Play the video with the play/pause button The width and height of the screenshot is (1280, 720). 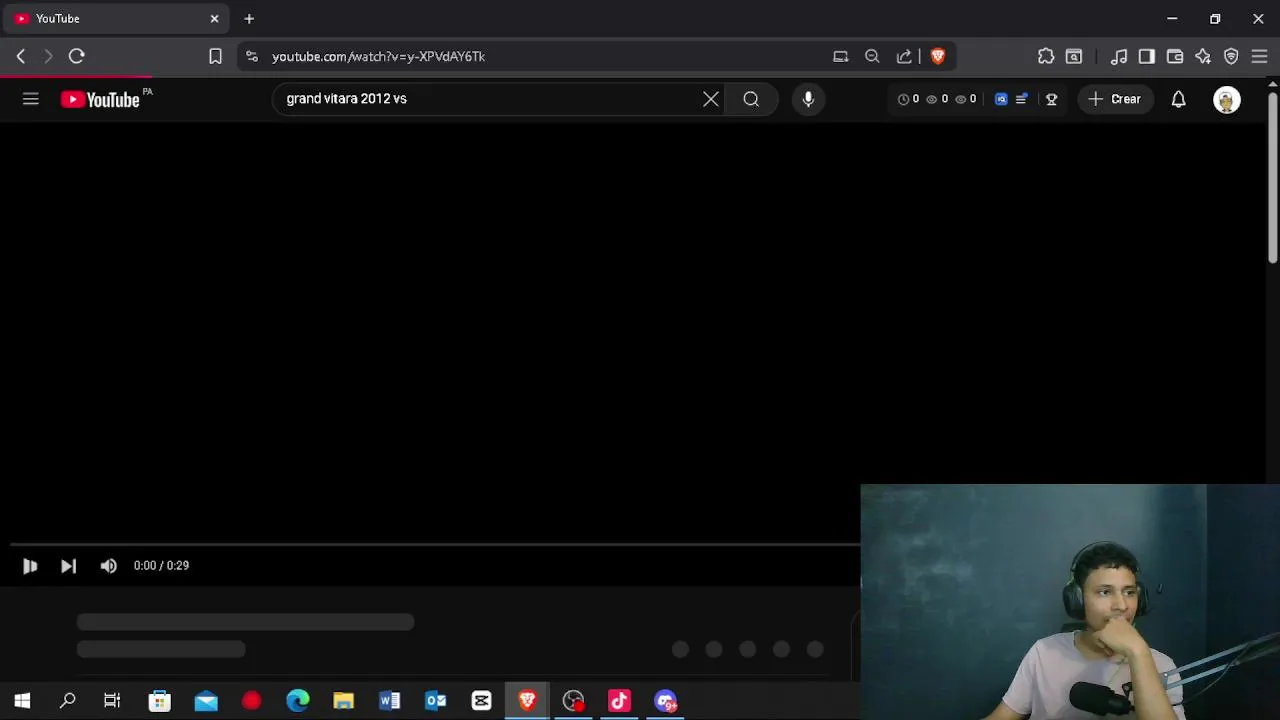(30, 566)
